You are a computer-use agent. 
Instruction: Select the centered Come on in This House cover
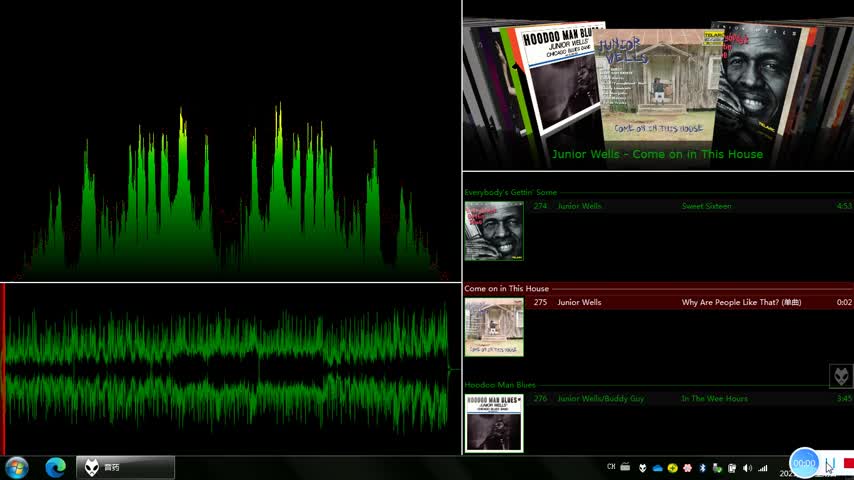click(x=658, y=84)
